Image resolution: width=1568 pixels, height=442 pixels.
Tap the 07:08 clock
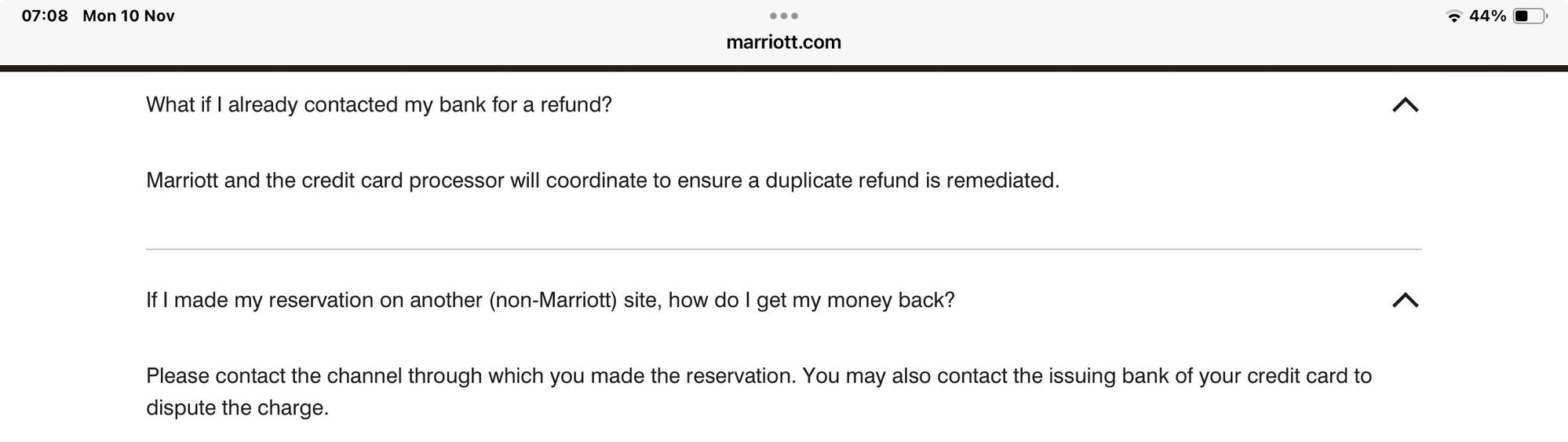(45, 16)
